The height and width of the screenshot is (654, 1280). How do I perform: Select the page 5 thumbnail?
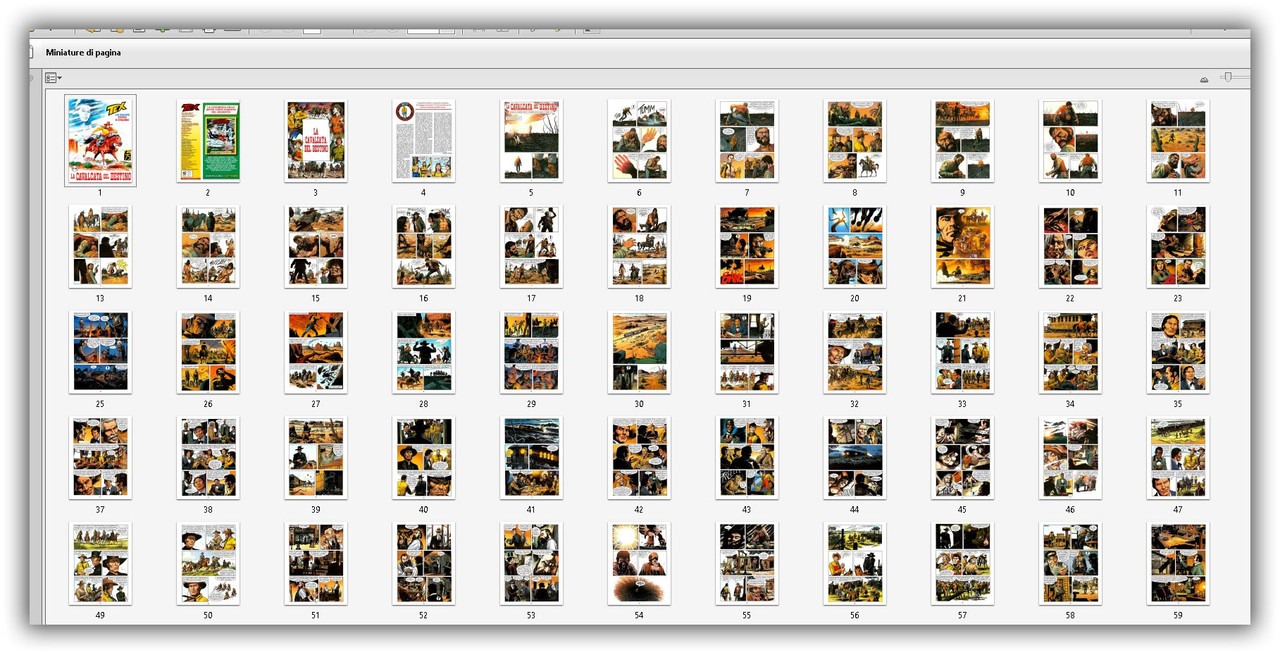point(531,140)
